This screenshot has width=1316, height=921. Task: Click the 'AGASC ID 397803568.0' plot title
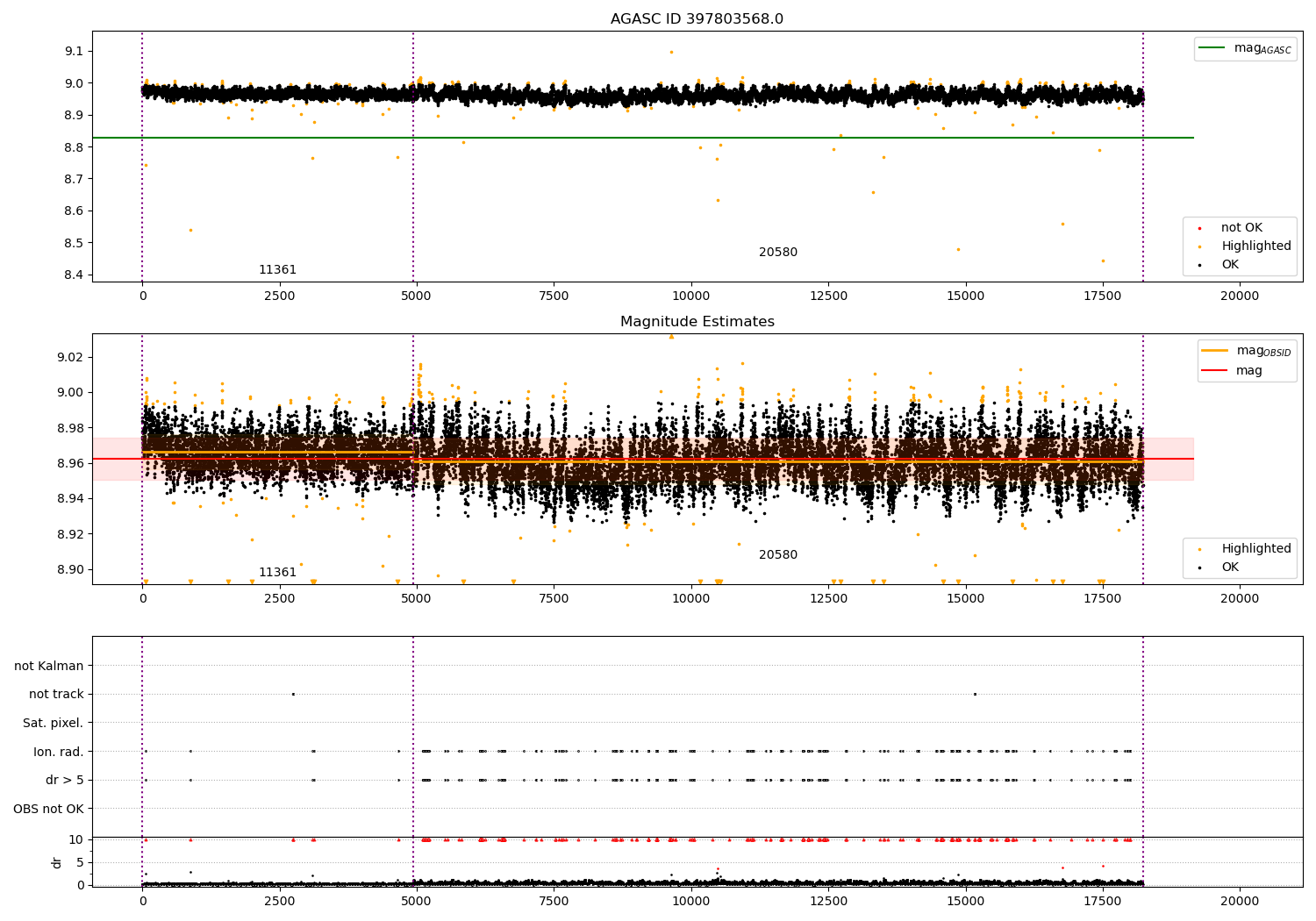[x=697, y=19]
